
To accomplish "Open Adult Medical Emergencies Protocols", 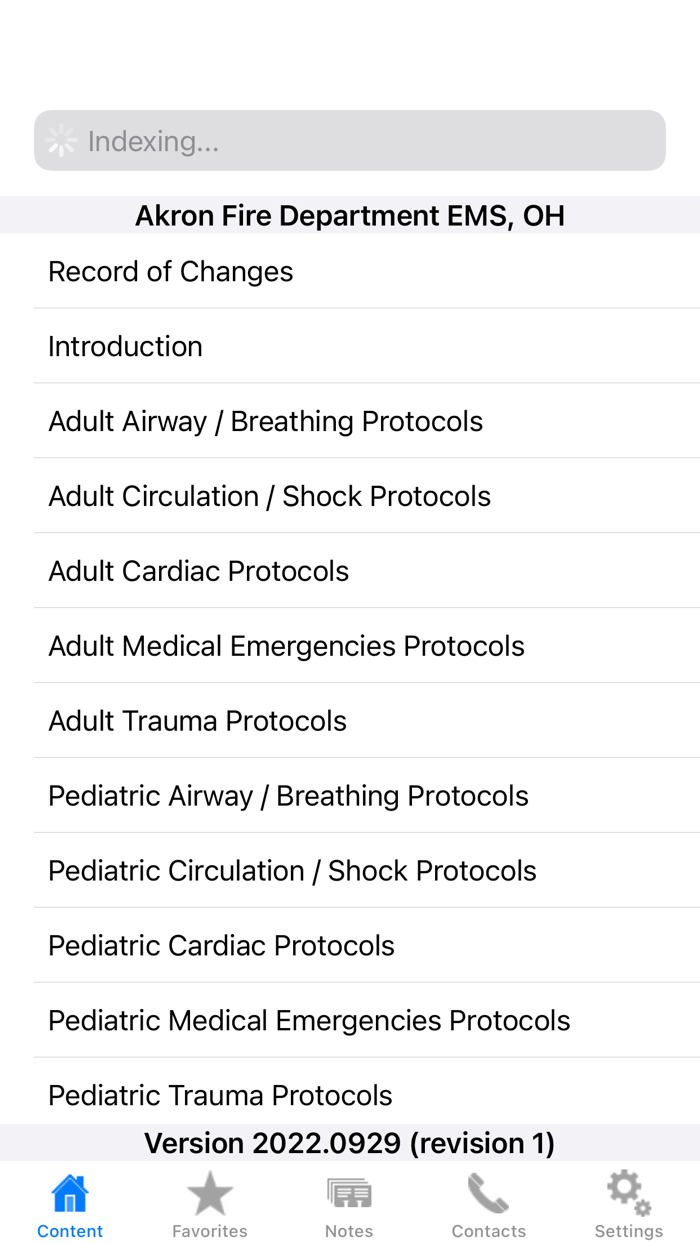I will click(286, 645).
